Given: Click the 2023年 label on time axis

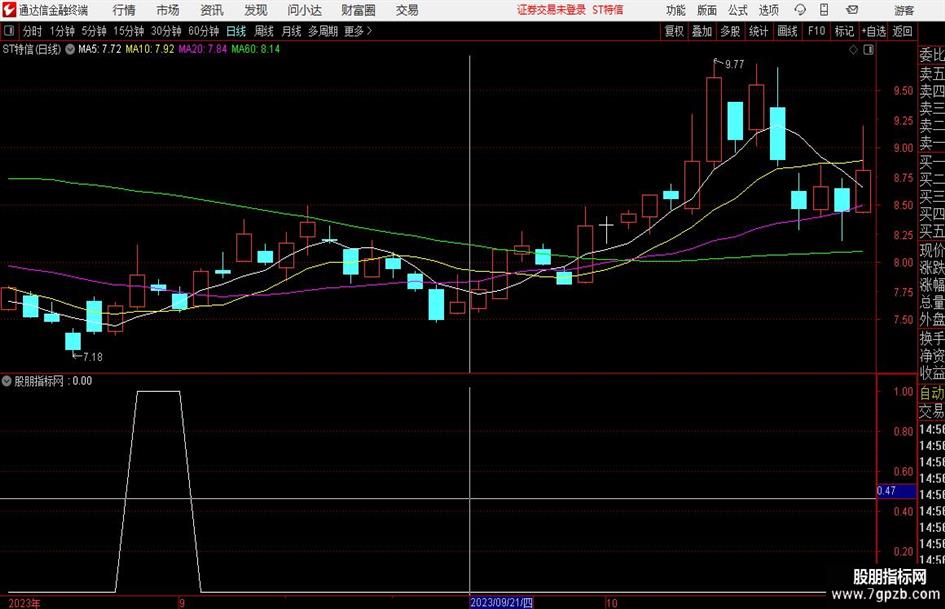Looking at the screenshot, I should click(24, 603).
